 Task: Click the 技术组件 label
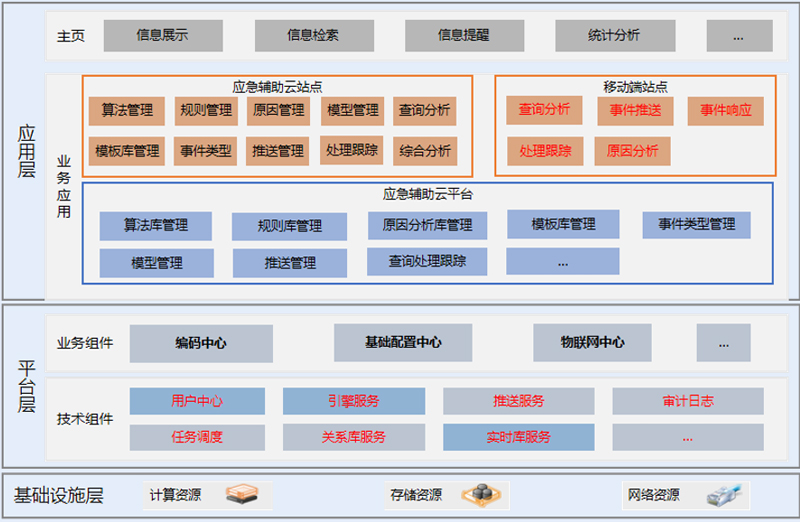[85, 419]
